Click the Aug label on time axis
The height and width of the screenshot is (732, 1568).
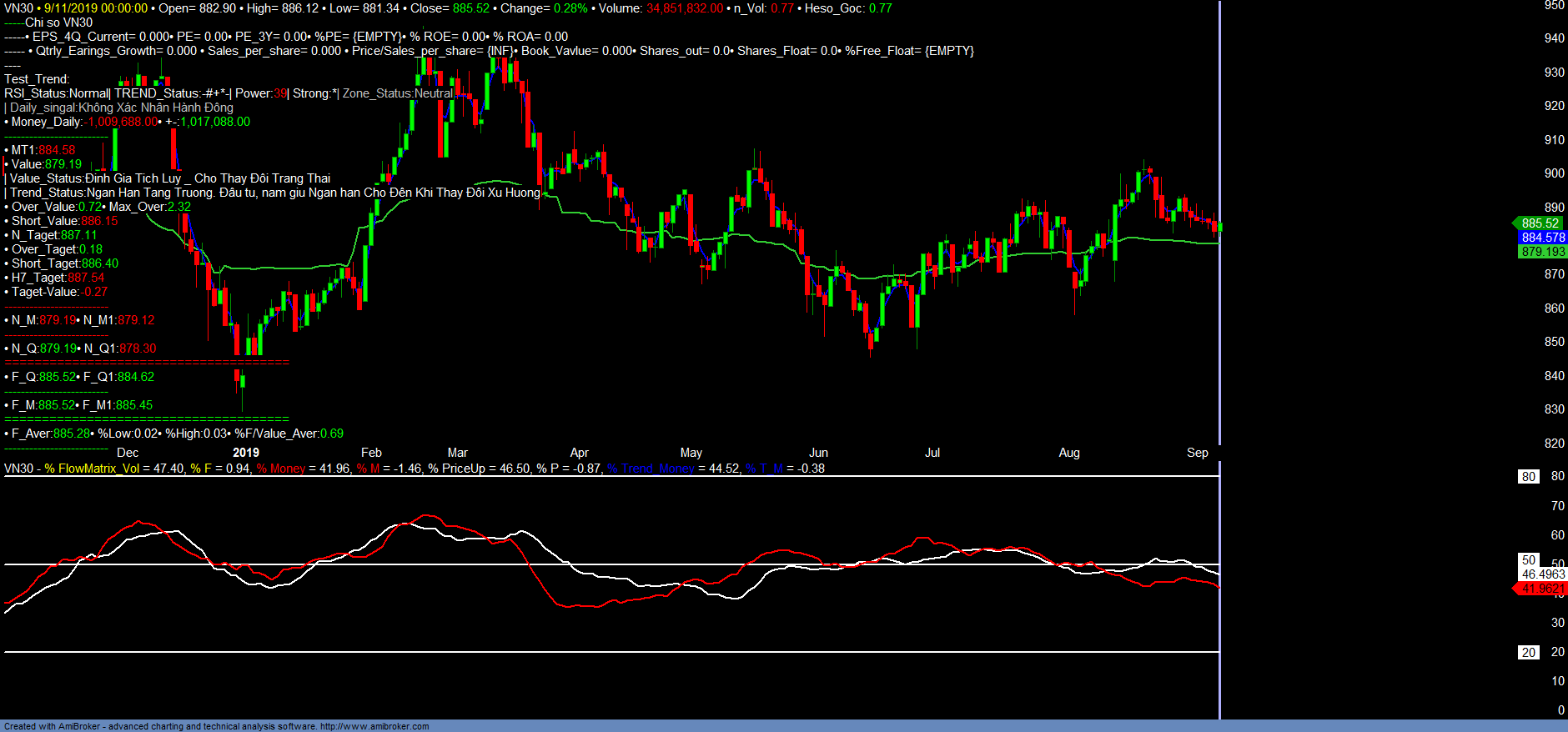1068,453
